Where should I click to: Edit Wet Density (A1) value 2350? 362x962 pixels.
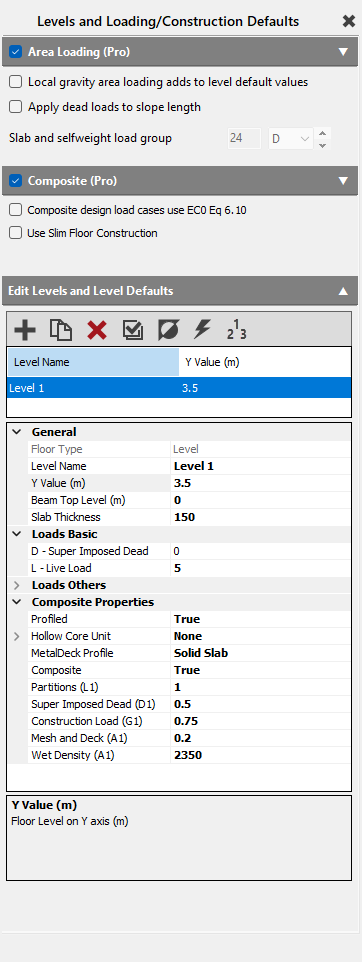(x=260, y=755)
